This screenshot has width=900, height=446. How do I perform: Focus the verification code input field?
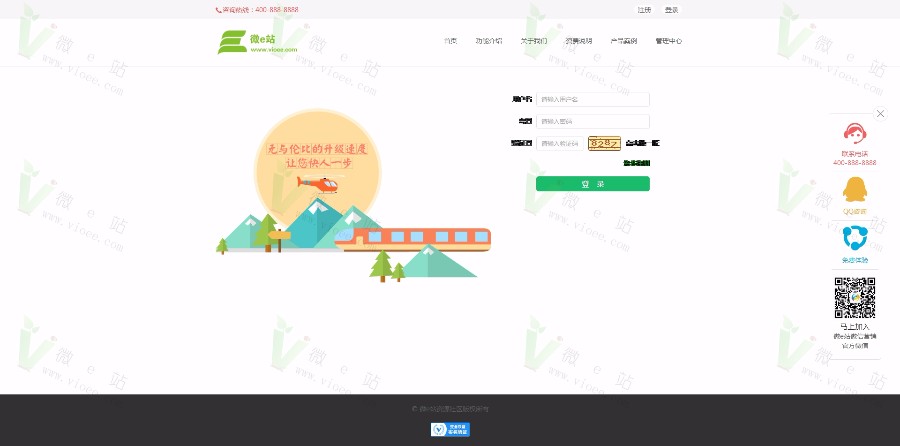point(560,144)
